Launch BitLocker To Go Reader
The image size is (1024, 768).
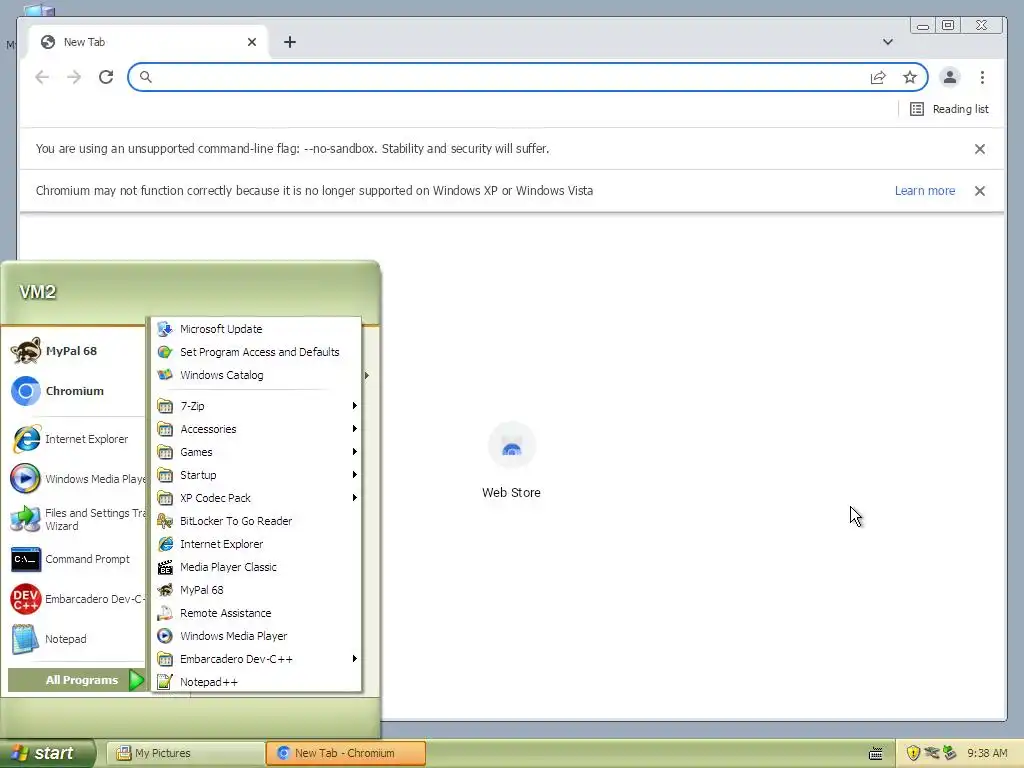pyautogui.click(x=256, y=521)
